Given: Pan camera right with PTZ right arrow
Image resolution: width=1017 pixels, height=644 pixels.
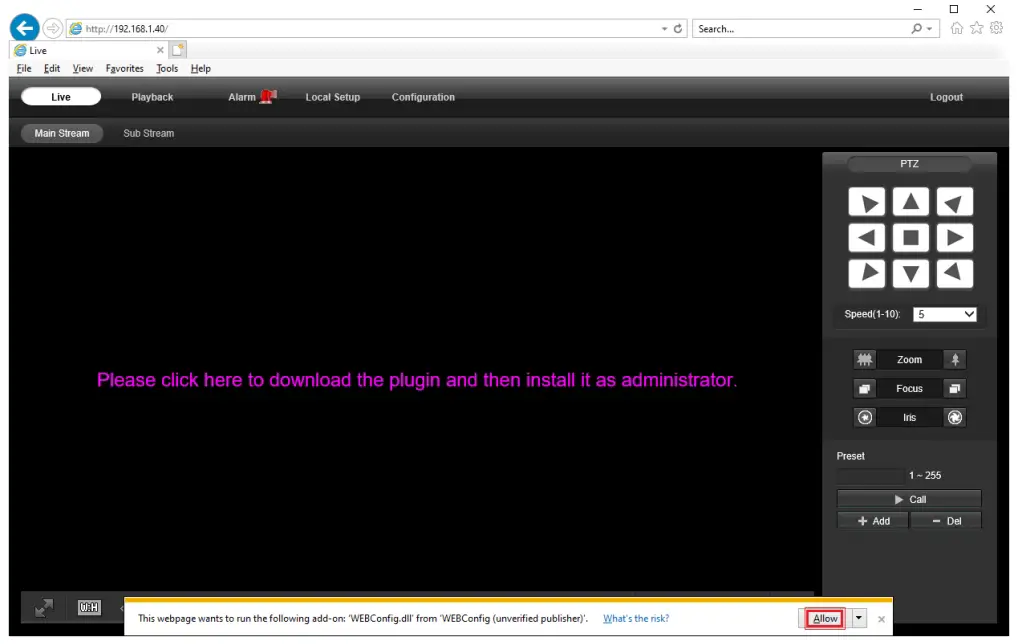Looking at the screenshot, I should [955, 238].
